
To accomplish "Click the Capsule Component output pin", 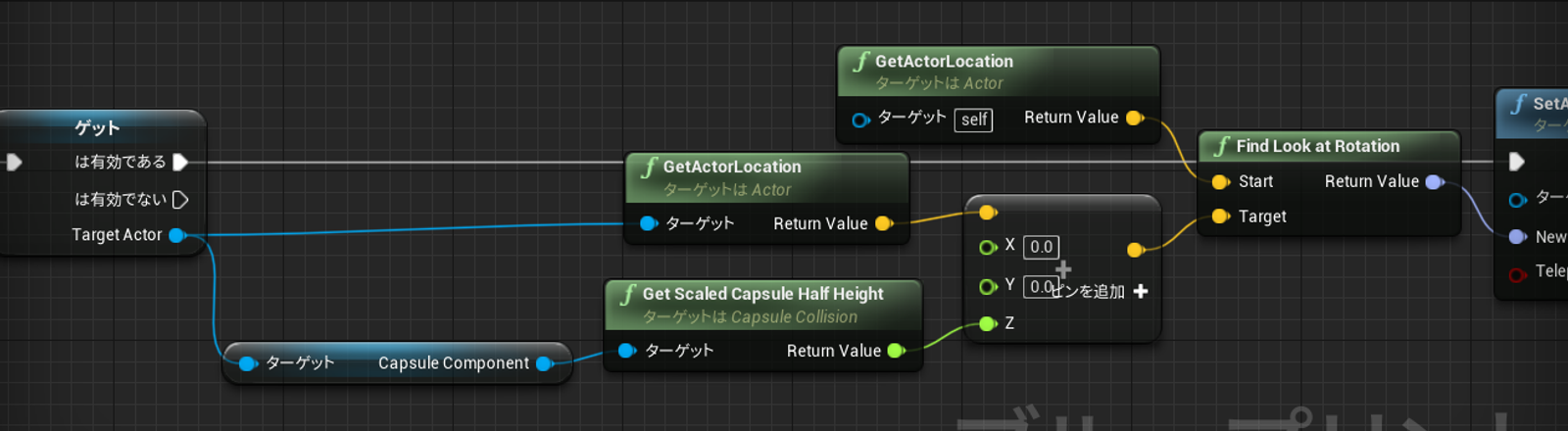I will tap(545, 363).
